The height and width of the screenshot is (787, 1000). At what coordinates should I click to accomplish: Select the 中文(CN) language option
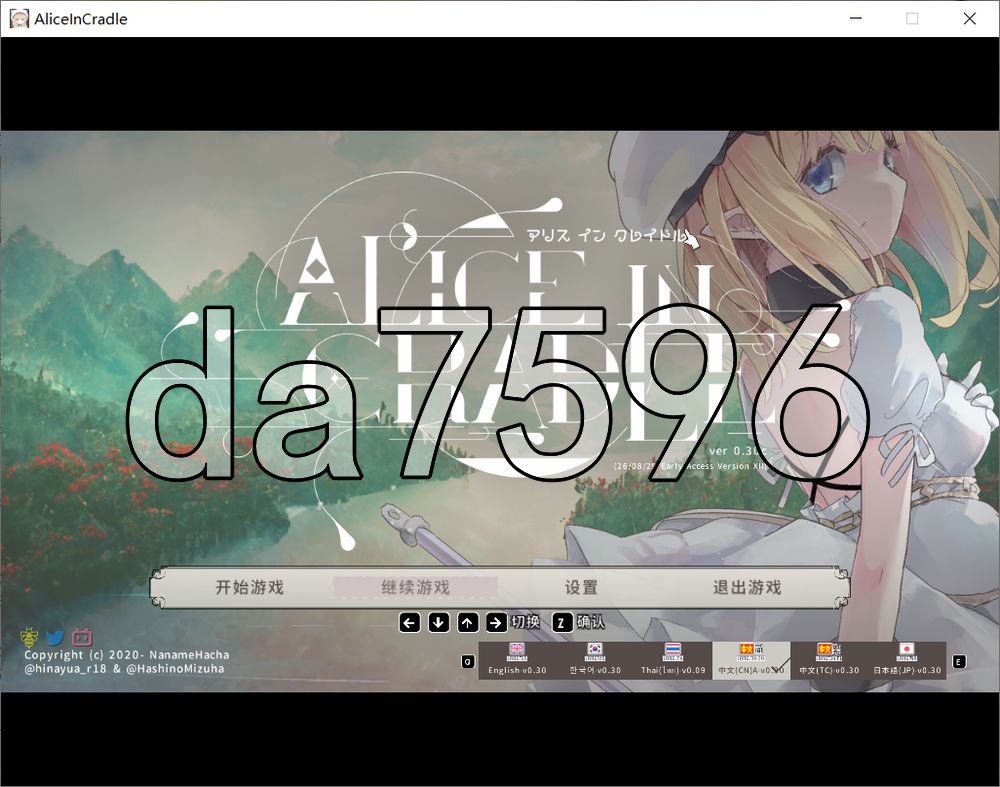point(751,660)
